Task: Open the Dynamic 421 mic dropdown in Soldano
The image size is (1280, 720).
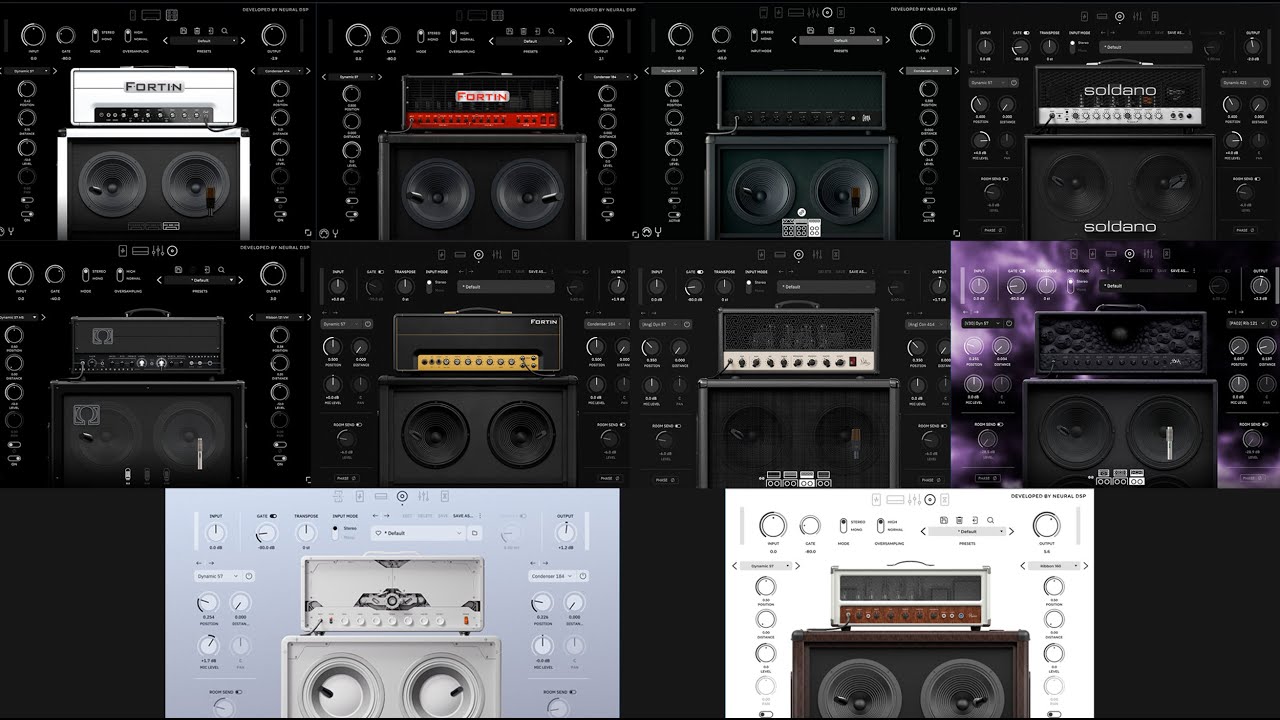Action: [1240, 82]
